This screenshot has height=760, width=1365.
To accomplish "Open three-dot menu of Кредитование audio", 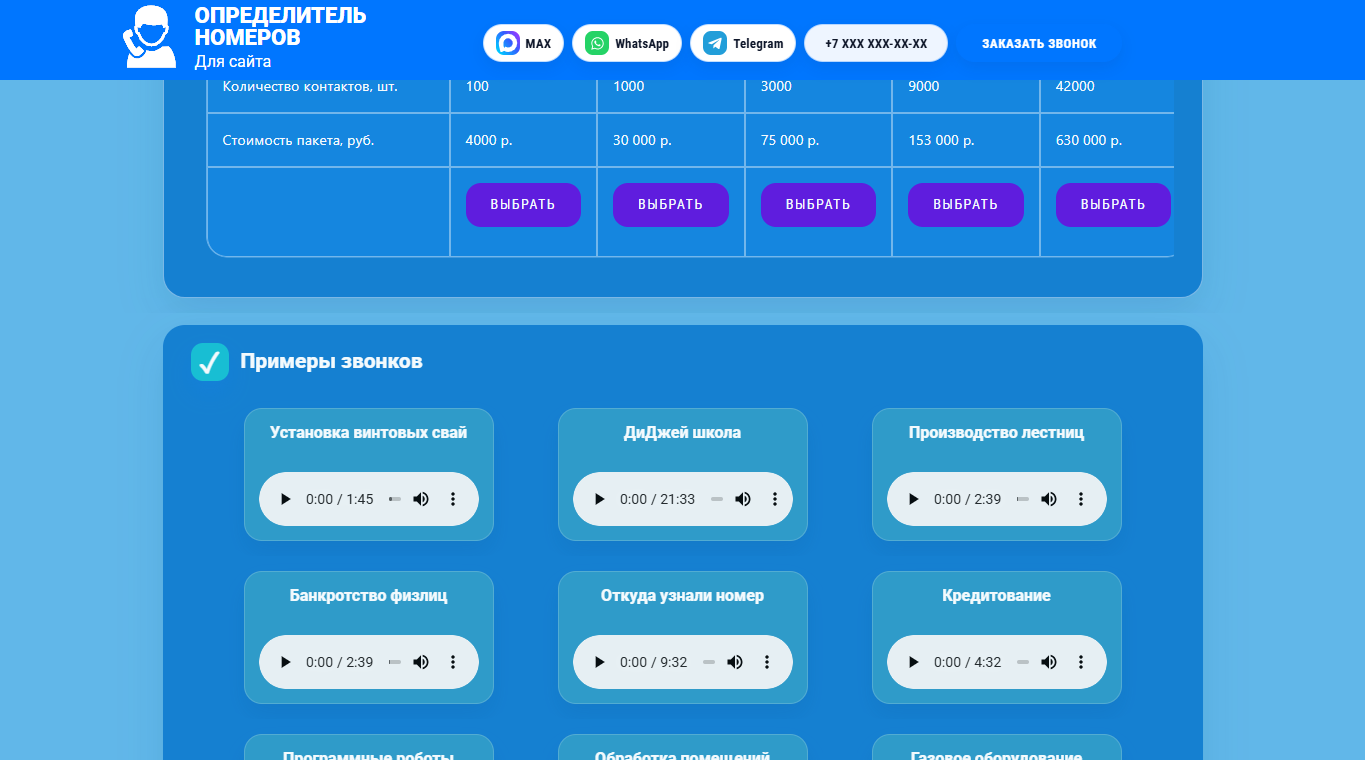I will click(x=1080, y=662).
